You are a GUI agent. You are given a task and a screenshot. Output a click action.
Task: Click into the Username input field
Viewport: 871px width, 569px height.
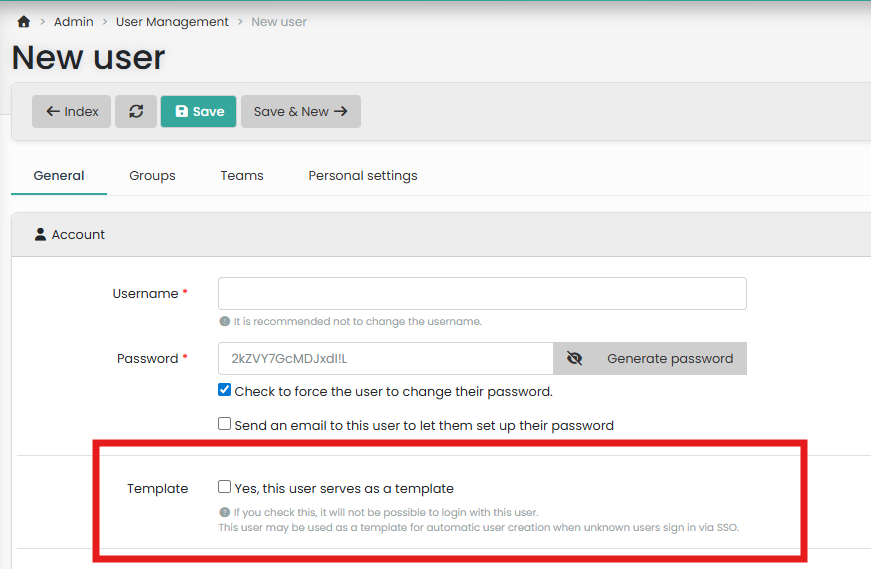(x=482, y=294)
